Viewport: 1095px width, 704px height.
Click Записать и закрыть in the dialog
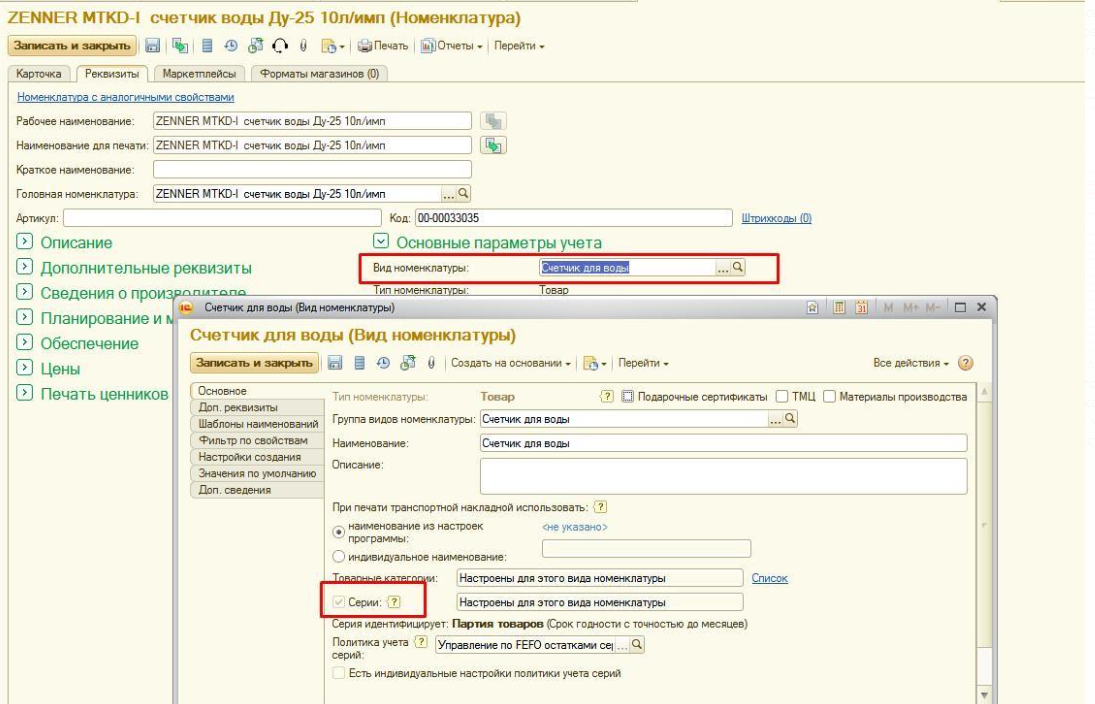[254, 363]
